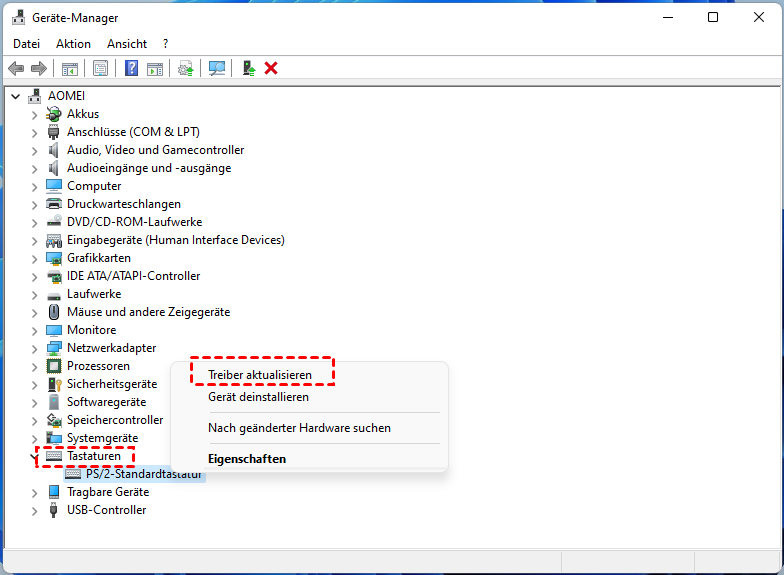Click the update driver toolbar icon

point(186,68)
